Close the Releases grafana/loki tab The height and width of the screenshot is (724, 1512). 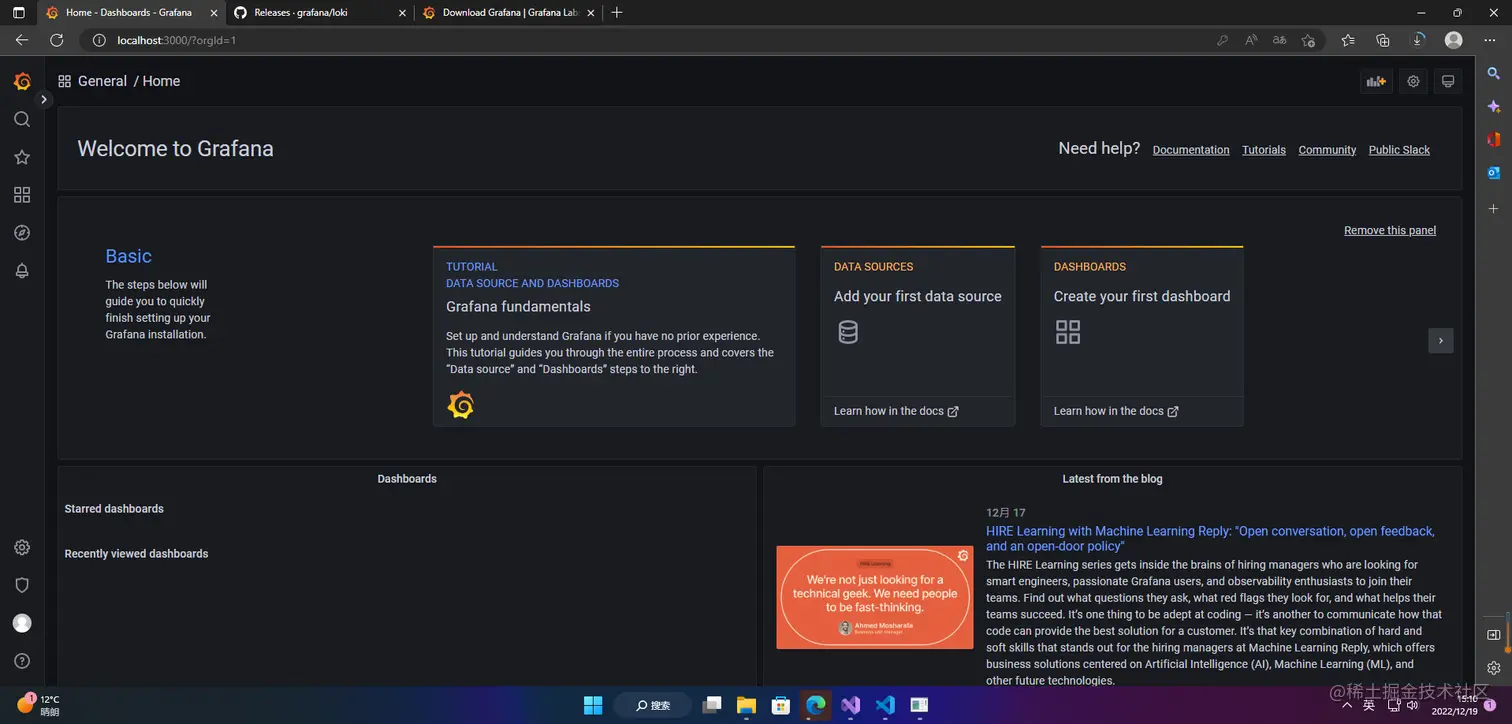pos(402,13)
